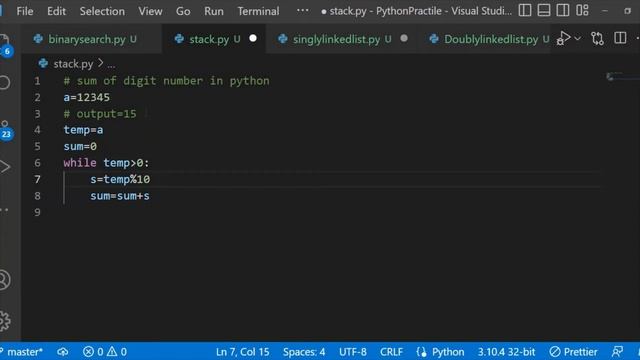Open the Selection menu

click(x=102, y=11)
